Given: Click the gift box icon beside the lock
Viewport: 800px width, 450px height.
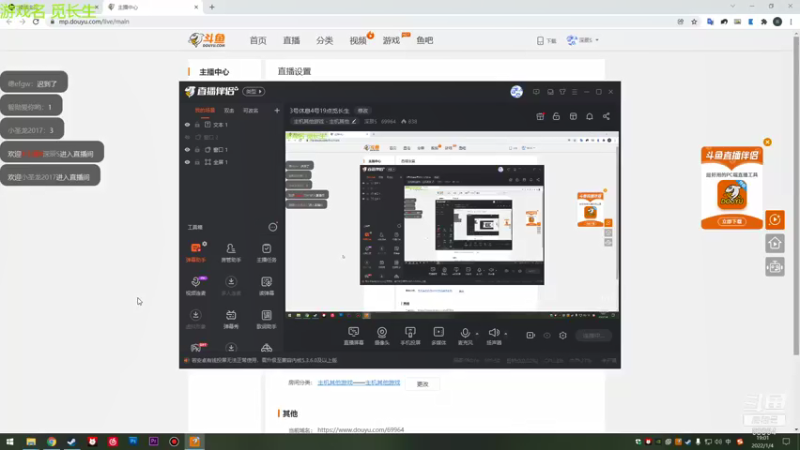Looking at the screenshot, I should click(x=540, y=116).
